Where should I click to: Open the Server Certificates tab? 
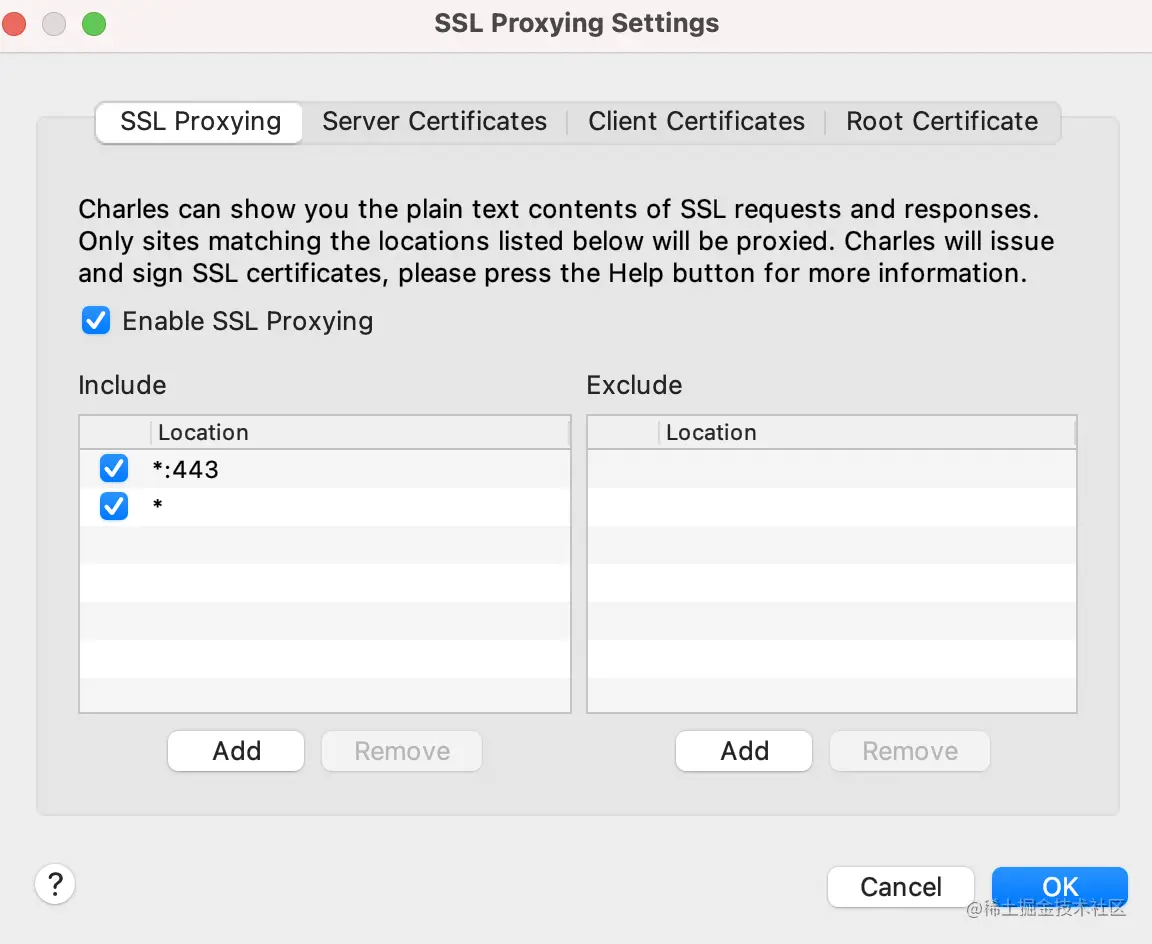tap(434, 122)
